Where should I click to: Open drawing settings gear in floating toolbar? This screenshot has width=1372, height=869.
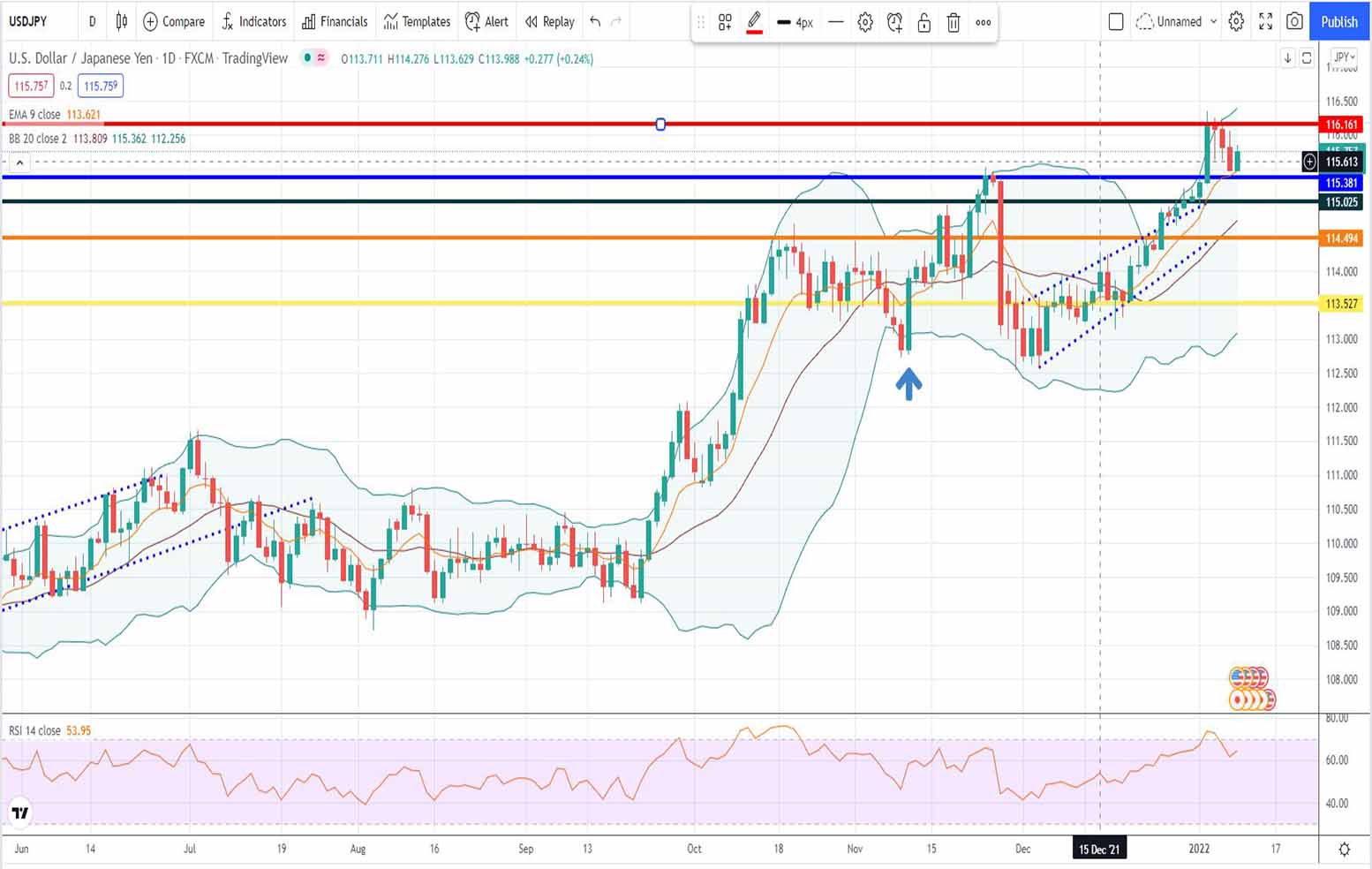point(865,23)
